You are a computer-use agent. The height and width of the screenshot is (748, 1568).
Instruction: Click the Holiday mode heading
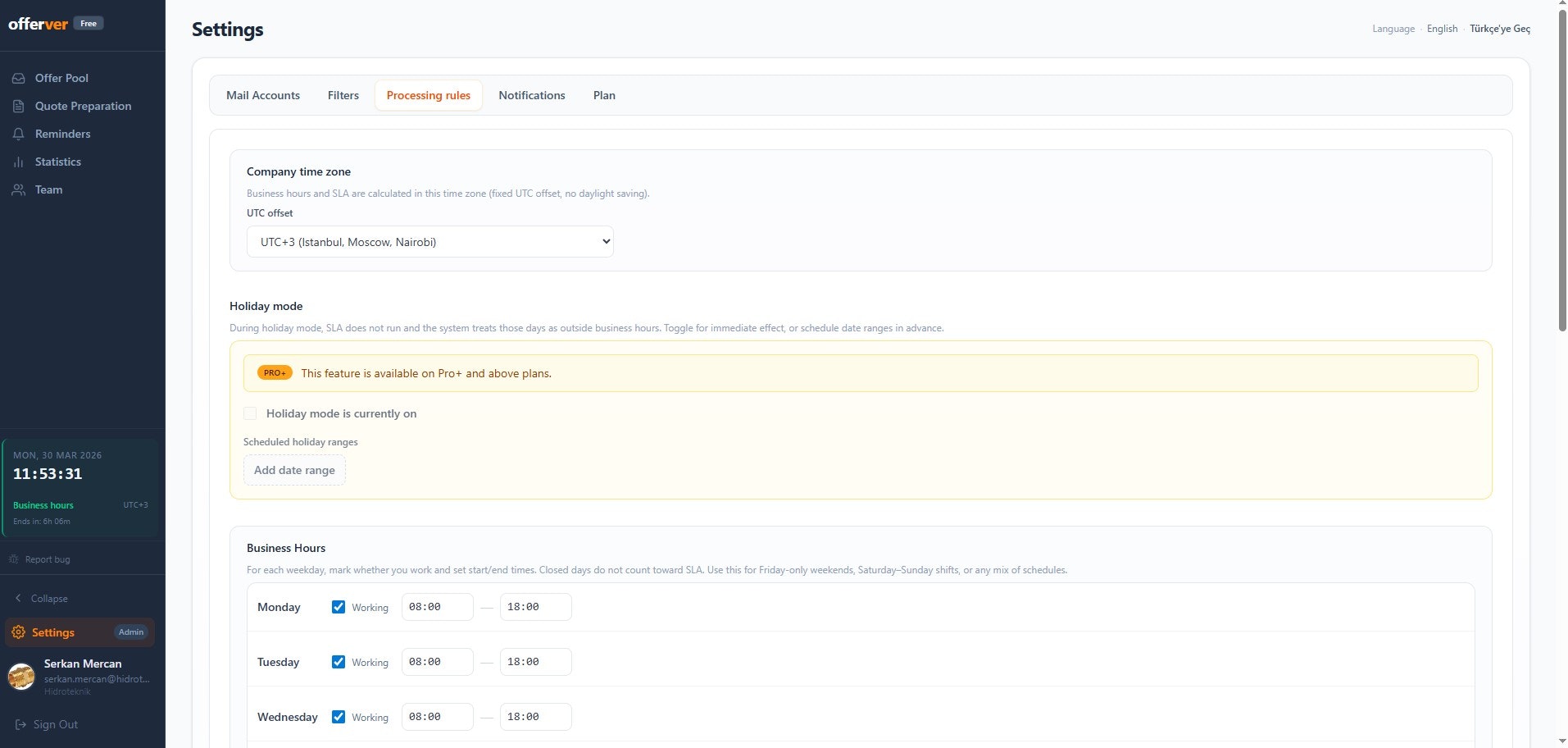click(x=266, y=306)
